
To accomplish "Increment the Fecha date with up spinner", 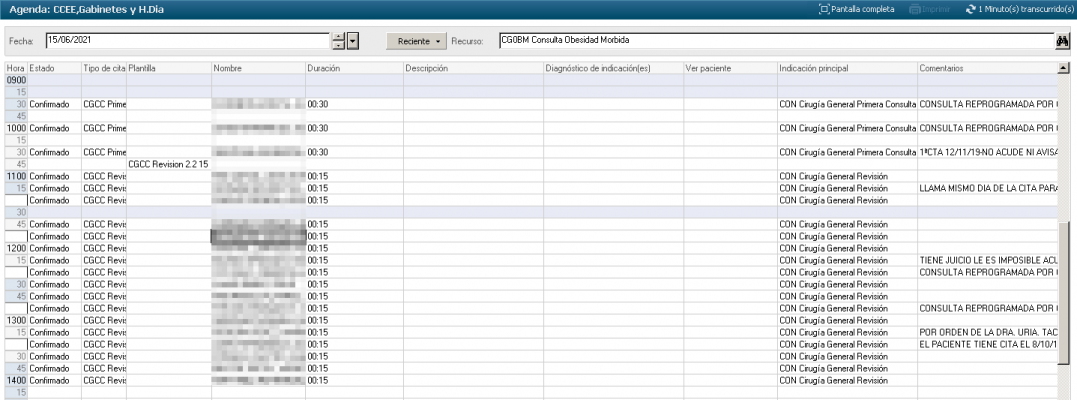I will (x=338, y=37).
